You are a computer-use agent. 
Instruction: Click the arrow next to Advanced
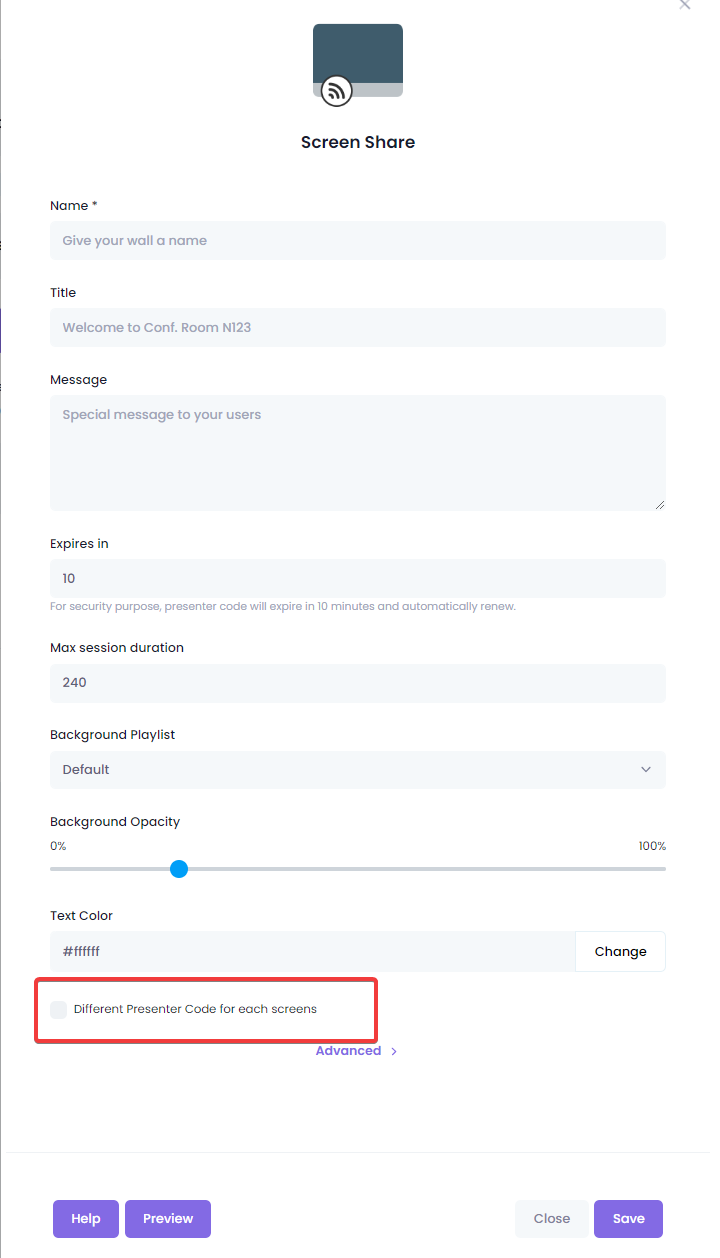[394, 1052]
